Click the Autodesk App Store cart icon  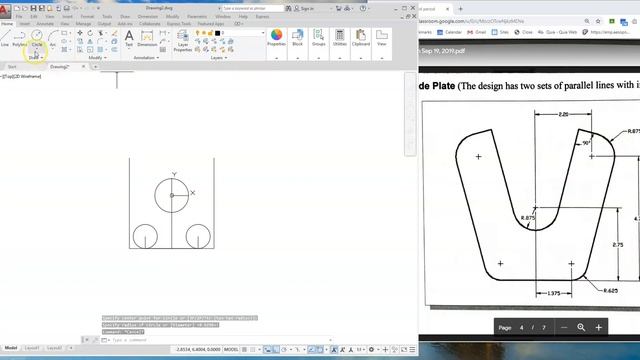tap(338, 8)
